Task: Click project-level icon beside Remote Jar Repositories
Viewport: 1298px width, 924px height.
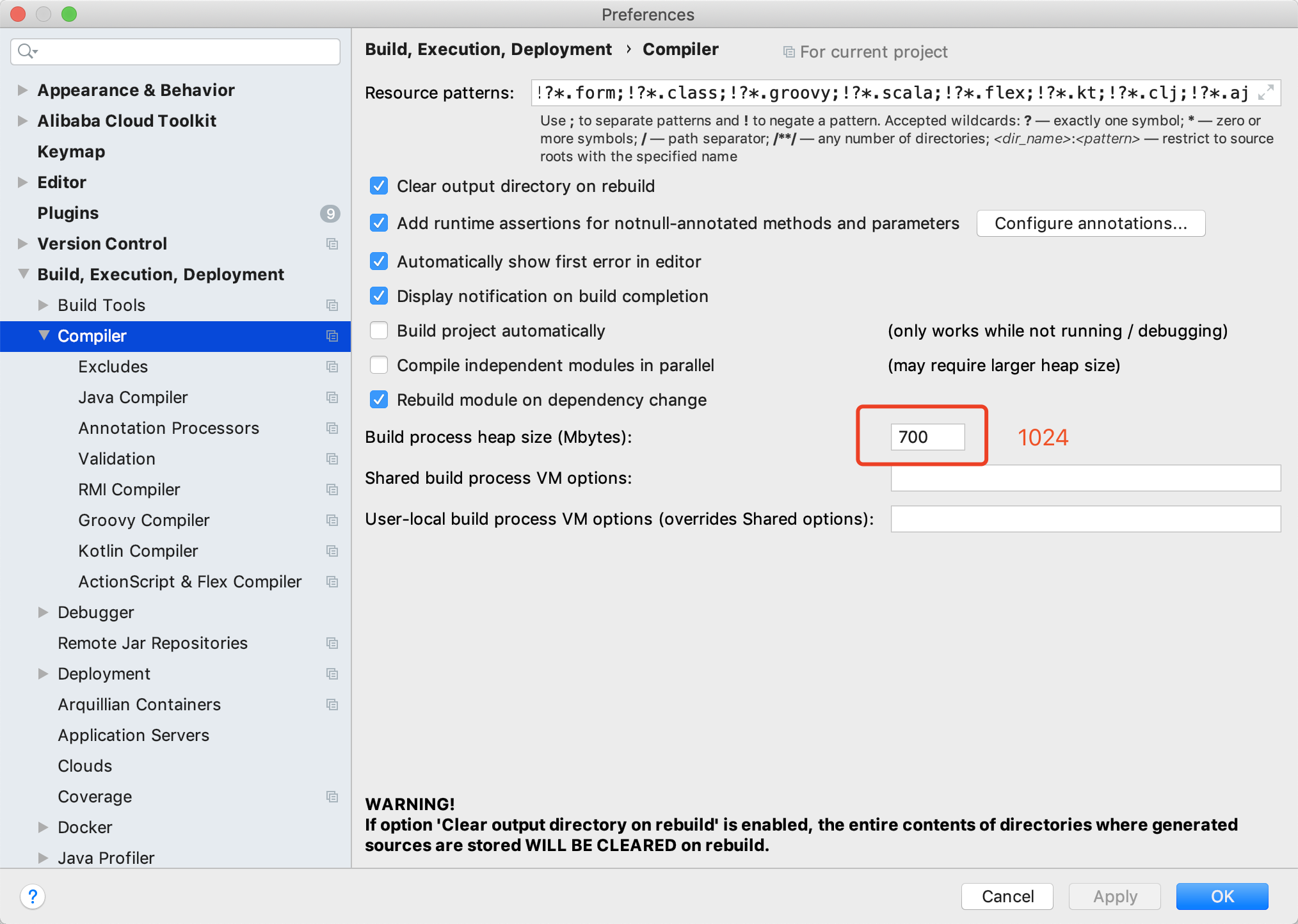Action: 332,643
